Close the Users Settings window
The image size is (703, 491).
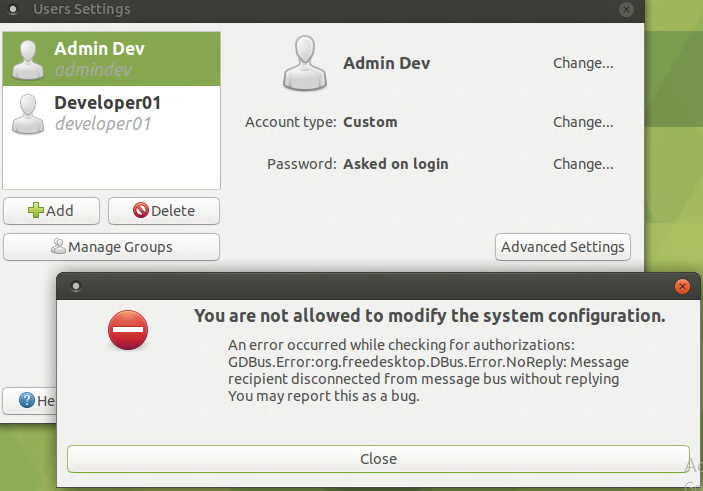click(626, 9)
